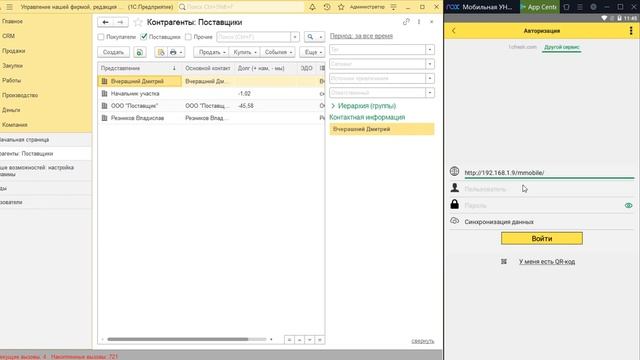Click the yellow document report icon
The width and height of the screenshot is (640, 360).
click(x=160, y=52)
